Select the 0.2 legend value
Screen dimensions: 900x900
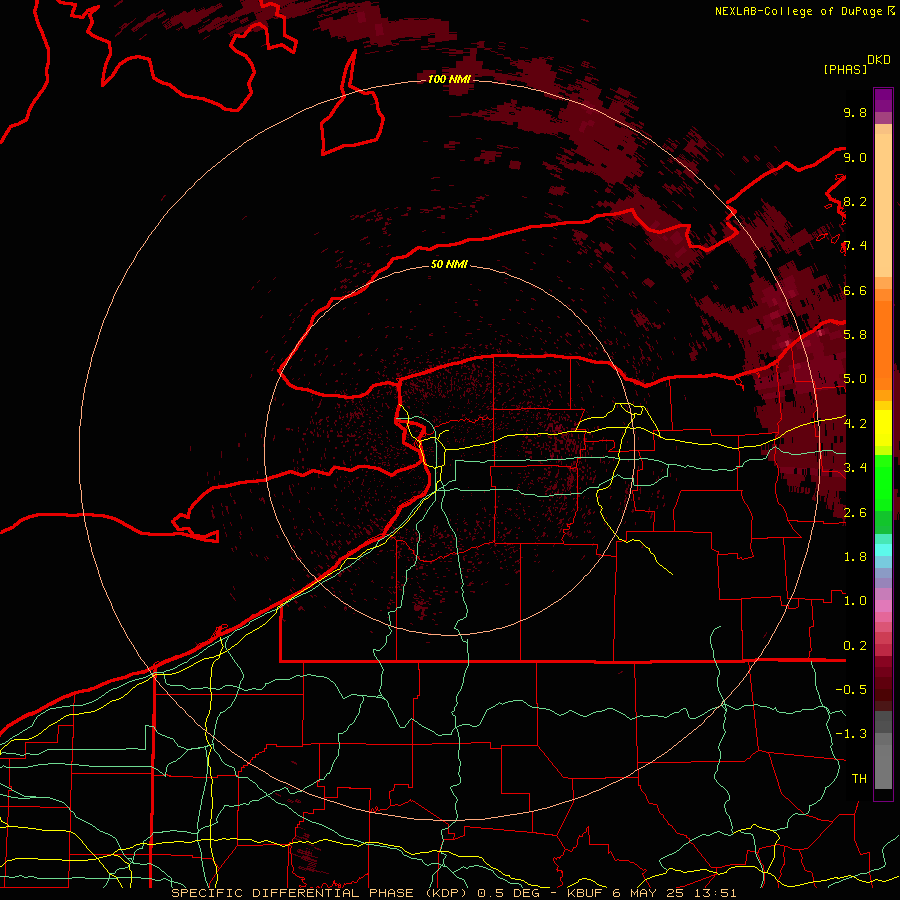(x=855, y=646)
